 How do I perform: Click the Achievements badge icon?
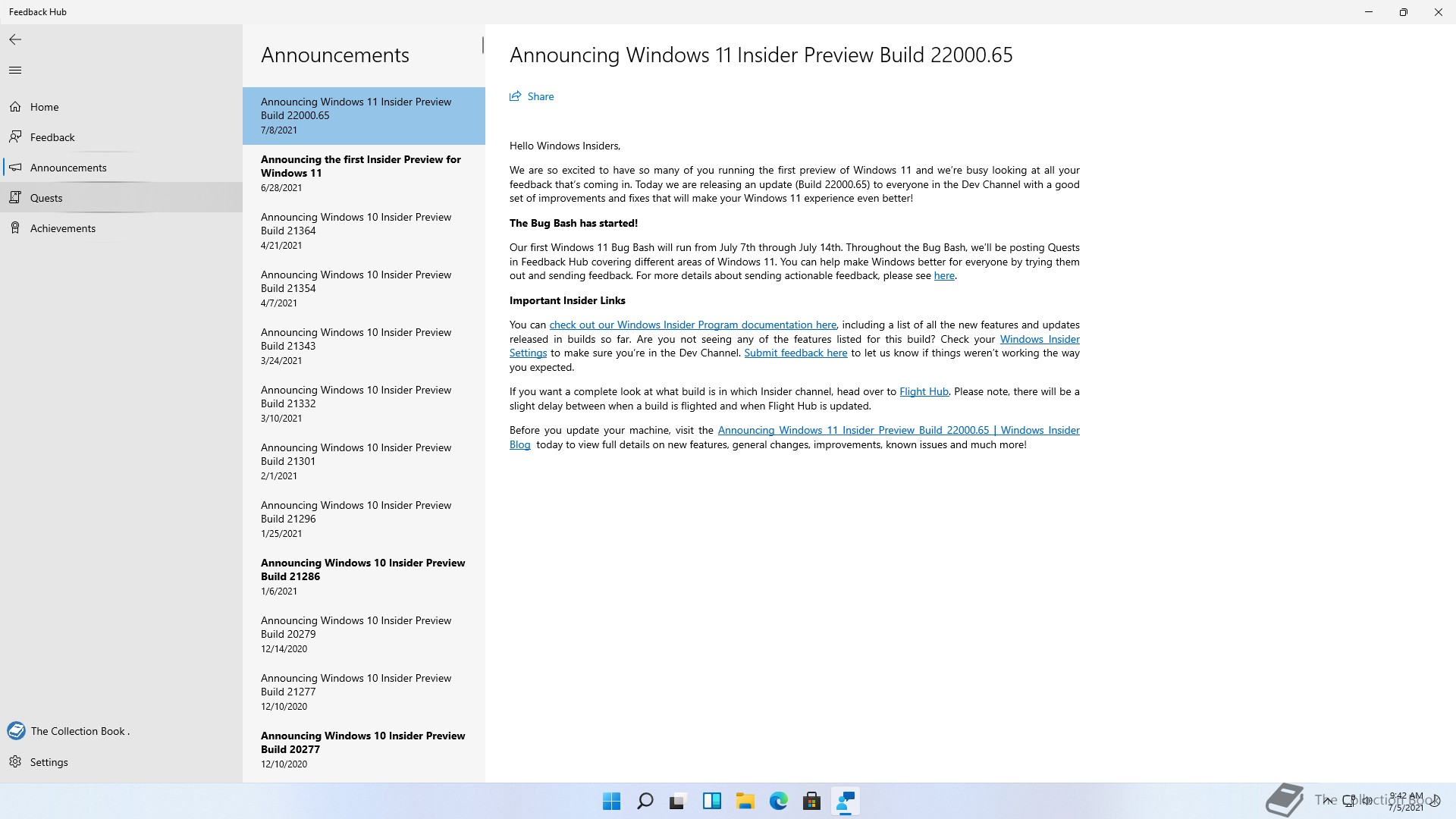(15, 227)
